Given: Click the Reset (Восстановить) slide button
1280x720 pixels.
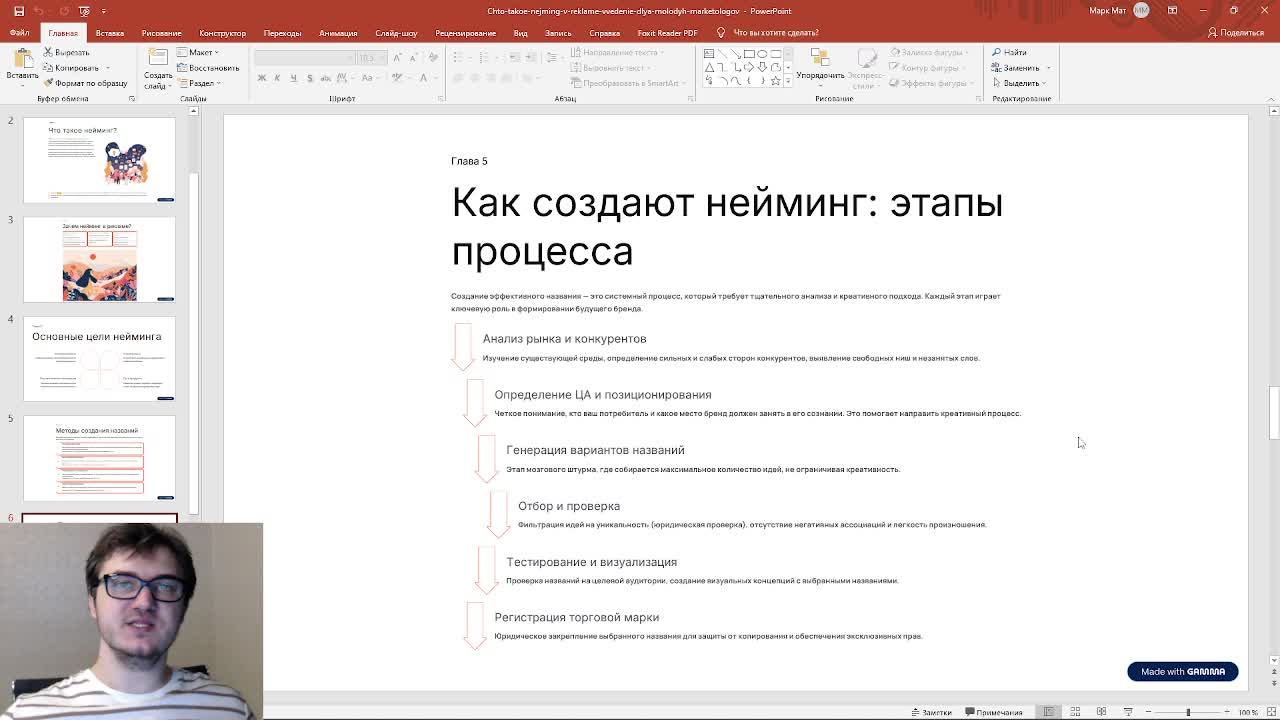Looking at the screenshot, I should (208, 68).
